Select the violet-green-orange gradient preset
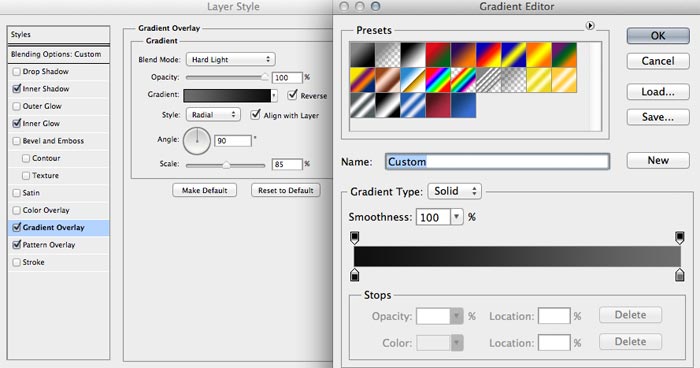Screen dimensions: 700x368 tap(564, 55)
